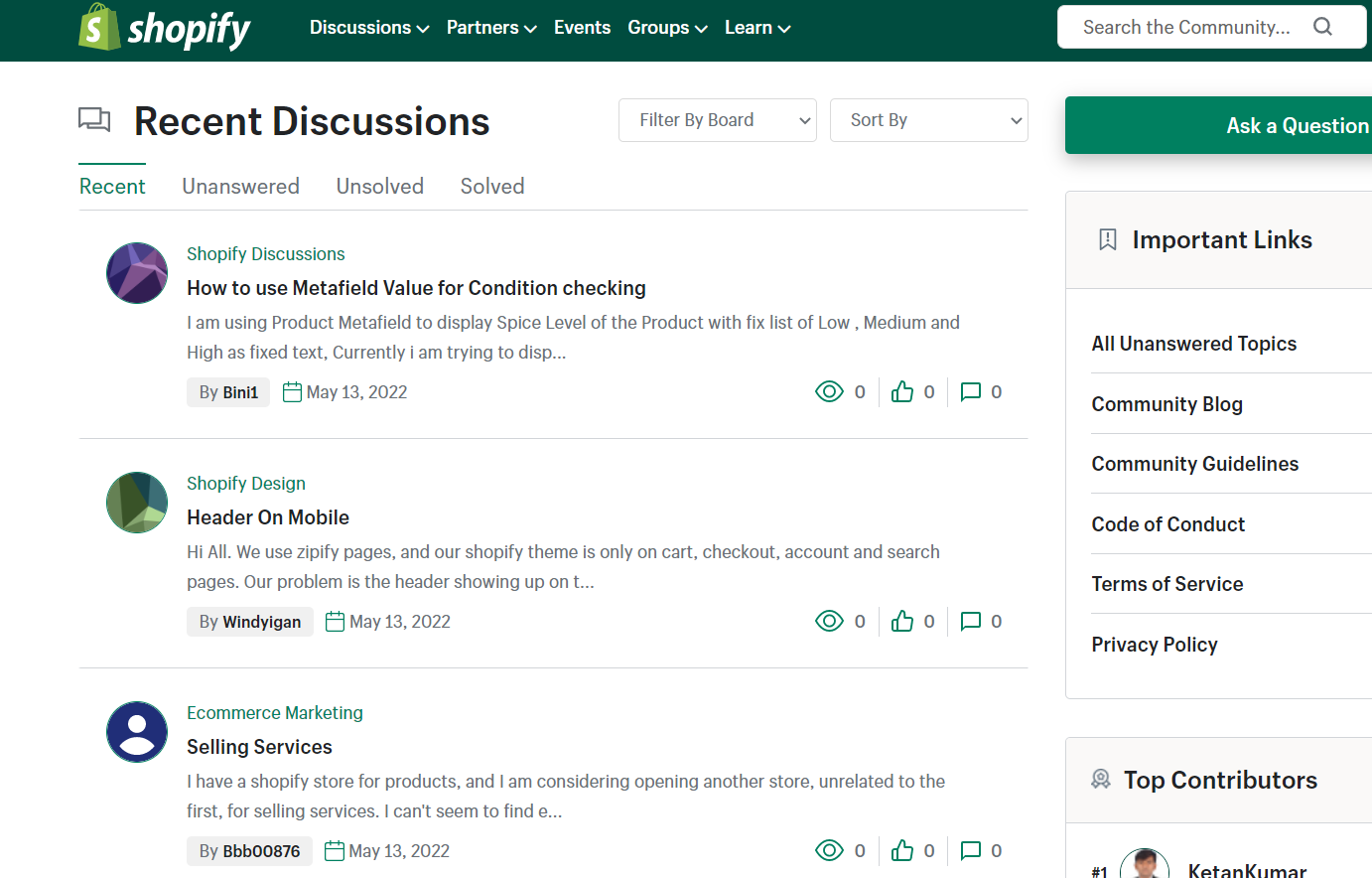Expand the Partners menu
The height and width of the screenshot is (878, 1372).
click(x=491, y=28)
